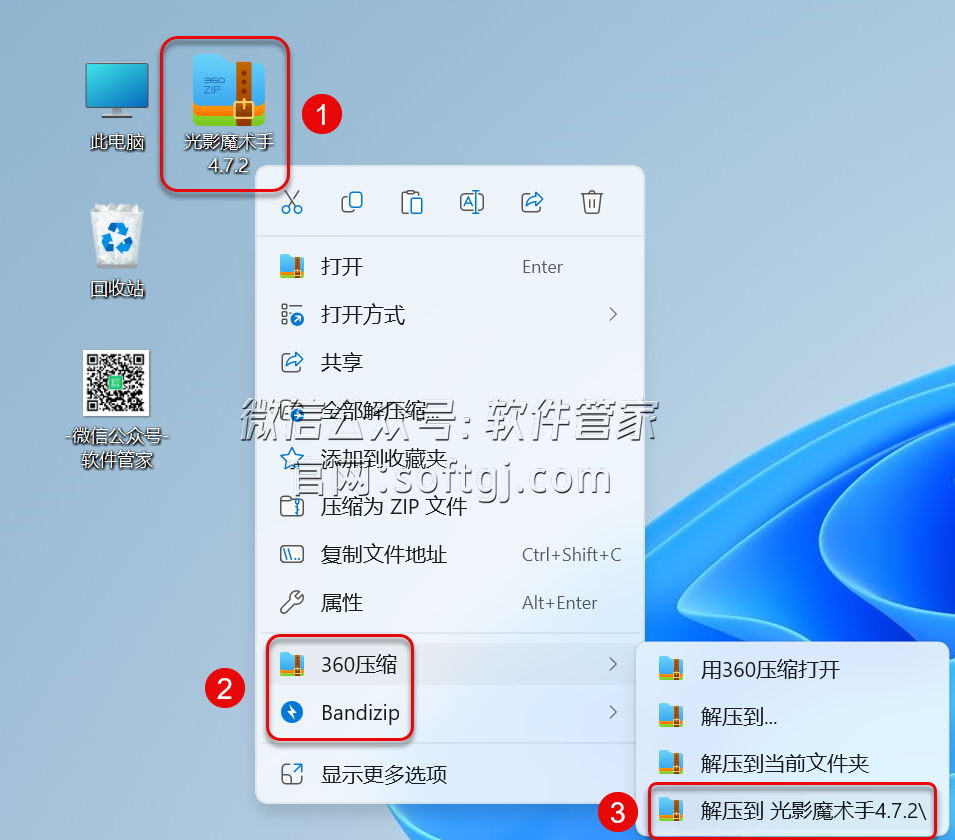The width and height of the screenshot is (955, 840).
Task: Choose 解压到当前文件夹 in the submenu
Action: (x=792, y=763)
